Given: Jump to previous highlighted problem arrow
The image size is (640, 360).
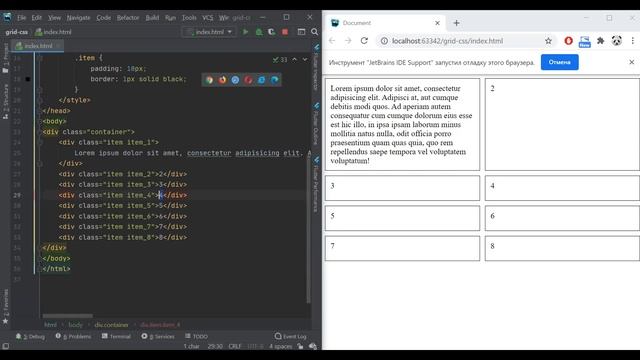Looking at the screenshot, I should [x=294, y=60].
